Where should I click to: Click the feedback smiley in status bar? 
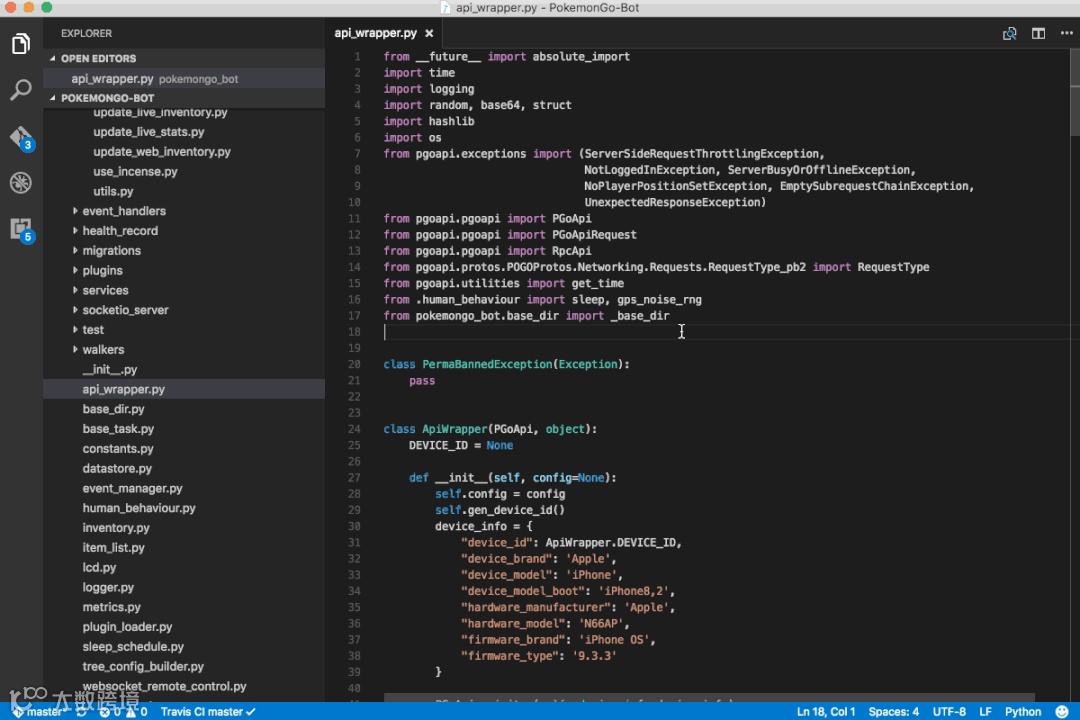point(1060,711)
